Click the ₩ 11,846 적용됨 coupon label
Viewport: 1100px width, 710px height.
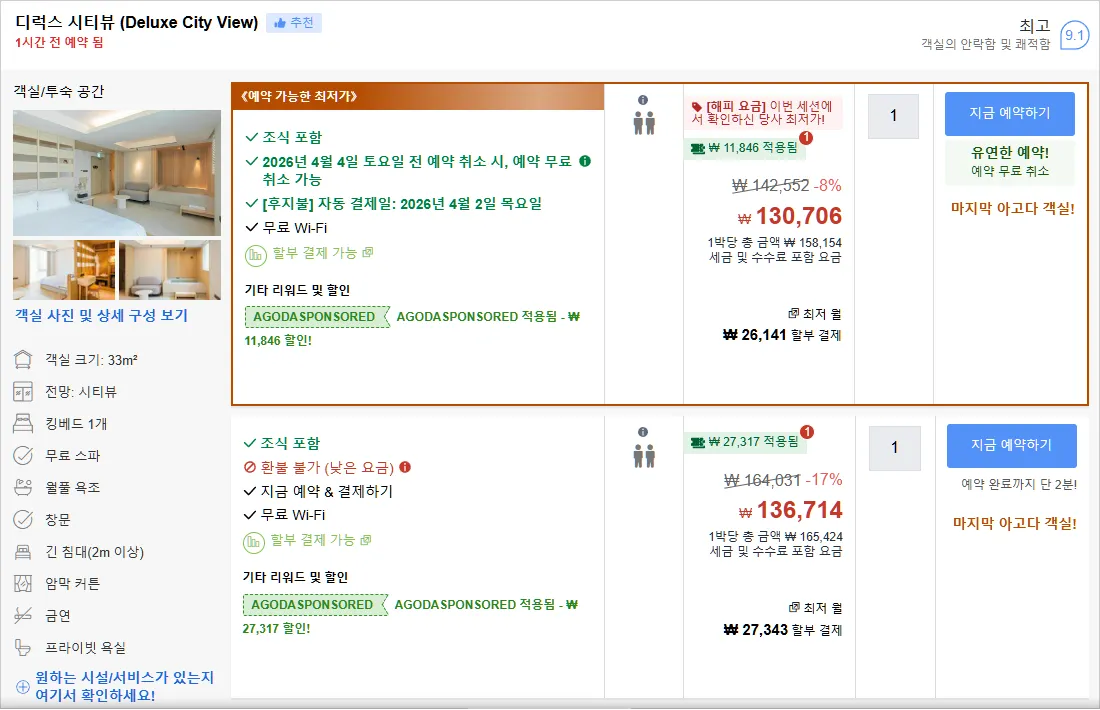pyautogui.click(x=744, y=148)
